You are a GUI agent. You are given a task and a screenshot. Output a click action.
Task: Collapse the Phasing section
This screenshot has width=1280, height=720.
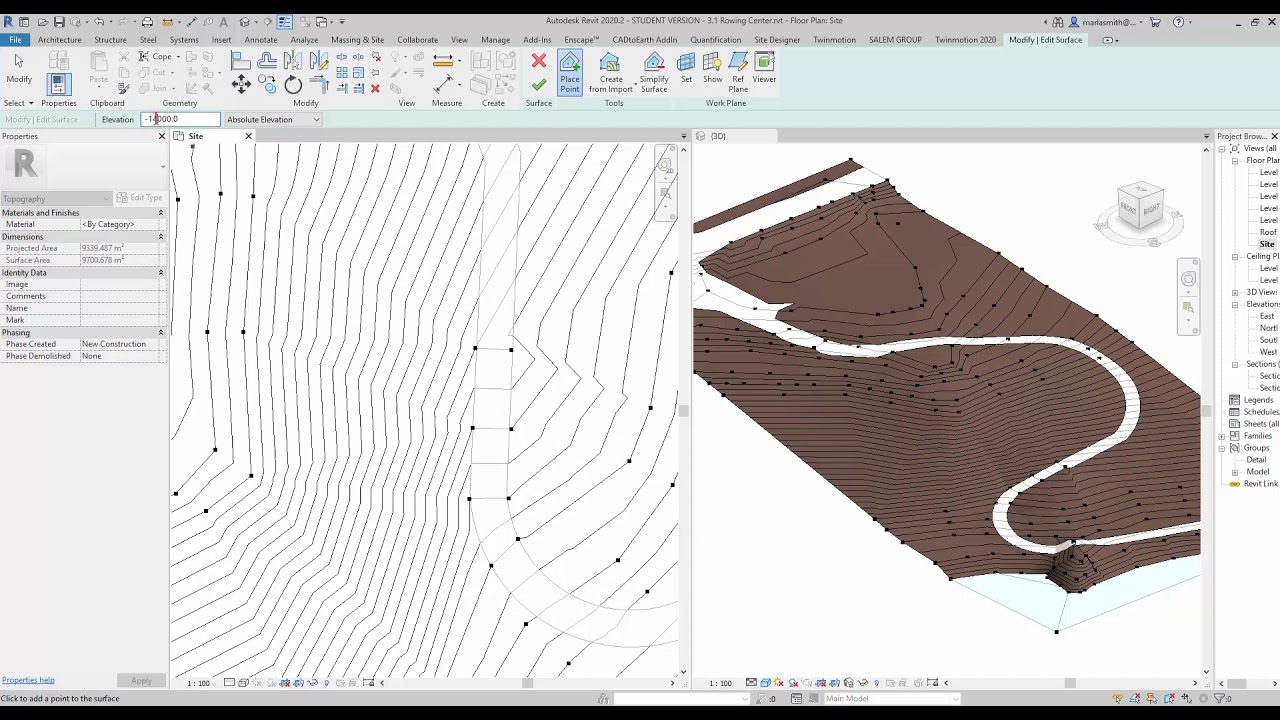point(160,332)
